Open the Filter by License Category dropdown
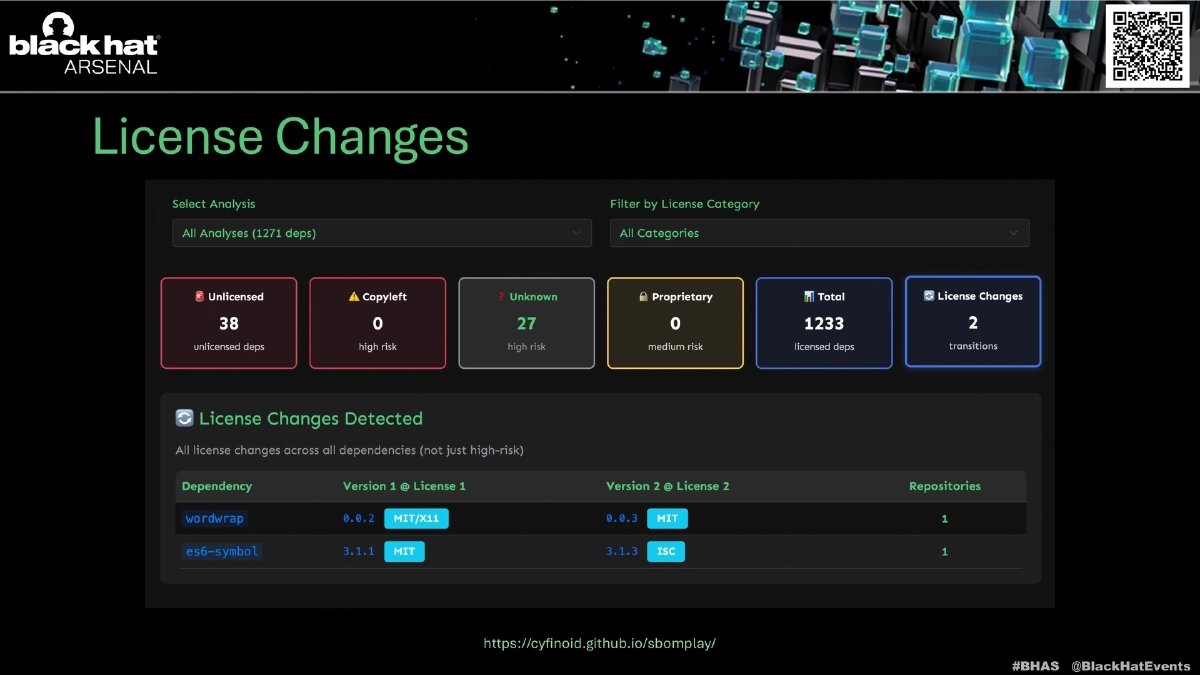 [819, 233]
